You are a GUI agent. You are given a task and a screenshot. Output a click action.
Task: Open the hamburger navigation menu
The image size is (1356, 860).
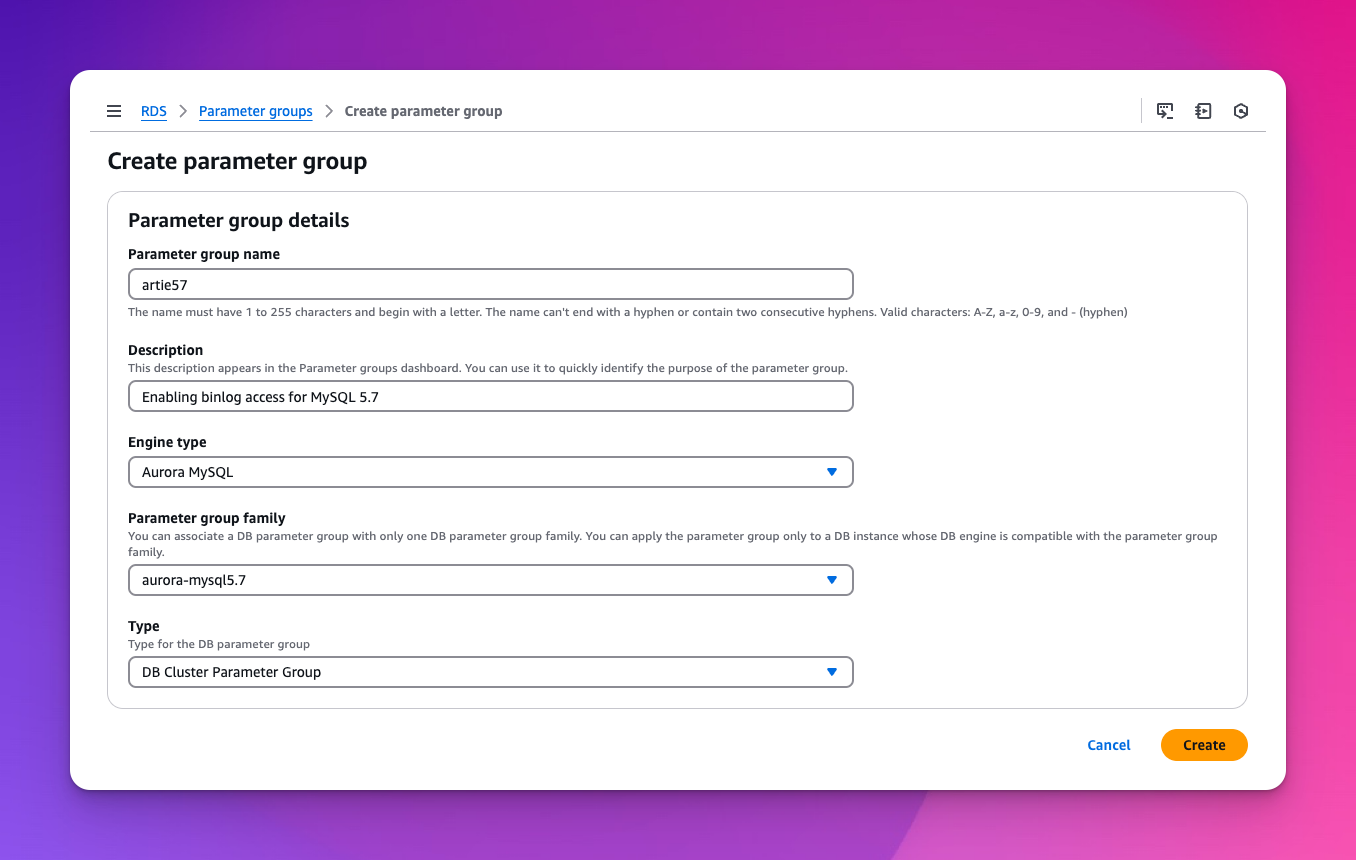114,111
